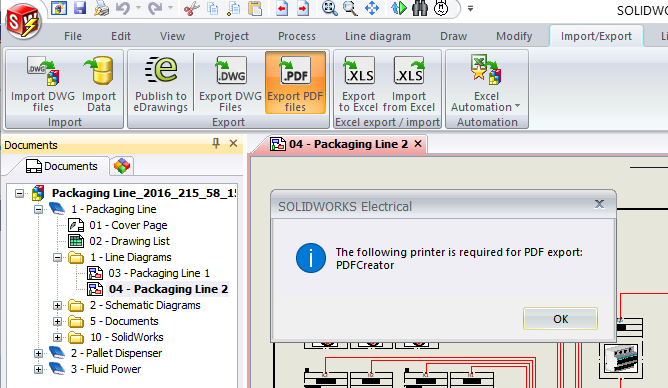Select the Pan four-arrow icon
Screen dimensions: 668x388
pyautogui.click(x=372, y=9)
